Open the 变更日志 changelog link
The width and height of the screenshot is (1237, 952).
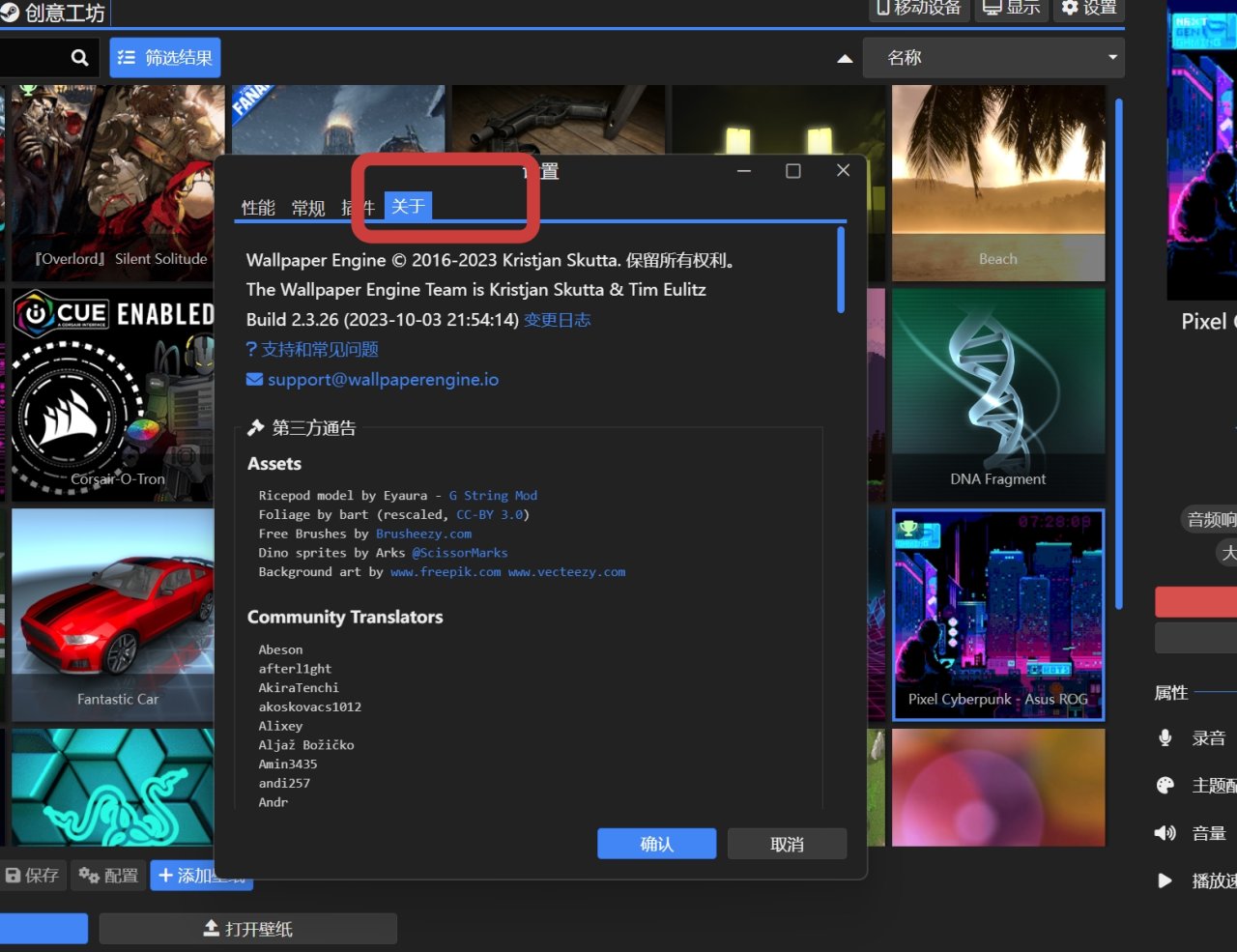click(557, 320)
